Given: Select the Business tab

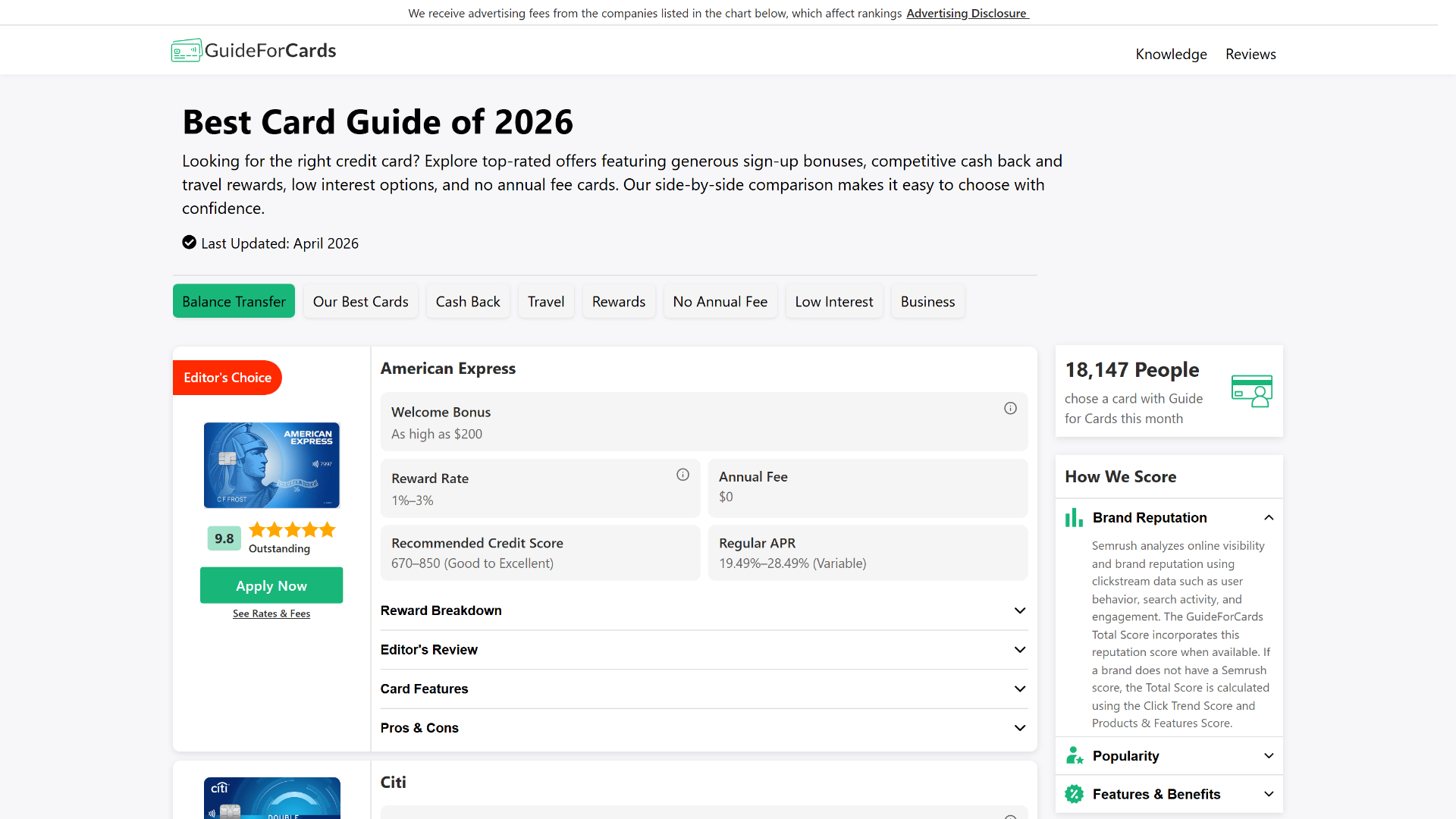Looking at the screenshot, I should 928,302.
